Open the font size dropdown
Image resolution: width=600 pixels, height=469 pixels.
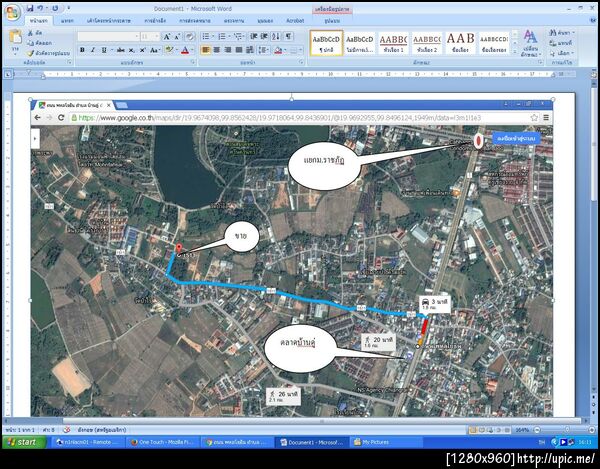(157, 37)
